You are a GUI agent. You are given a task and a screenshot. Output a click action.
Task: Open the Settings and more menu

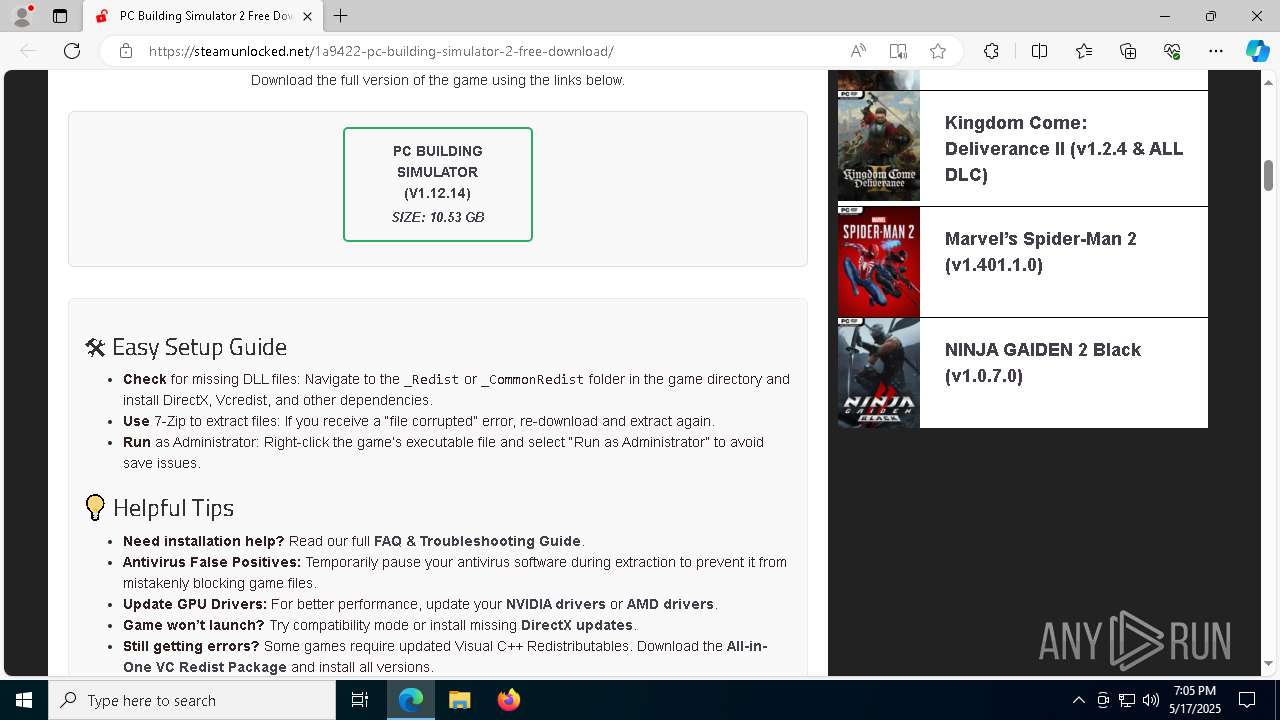(1216, 51)
